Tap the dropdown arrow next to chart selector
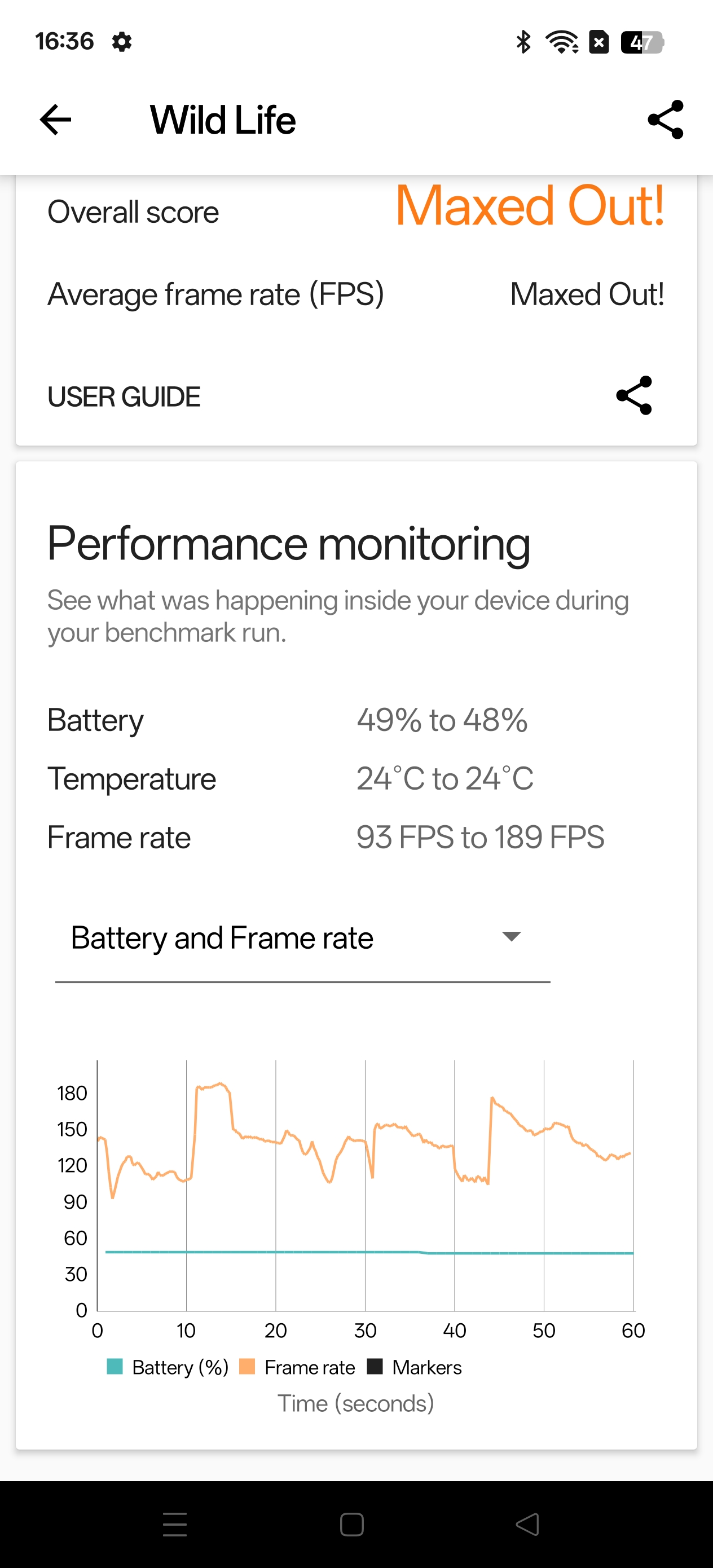This screenshot has width=713, height=1568. pos(511,936)
